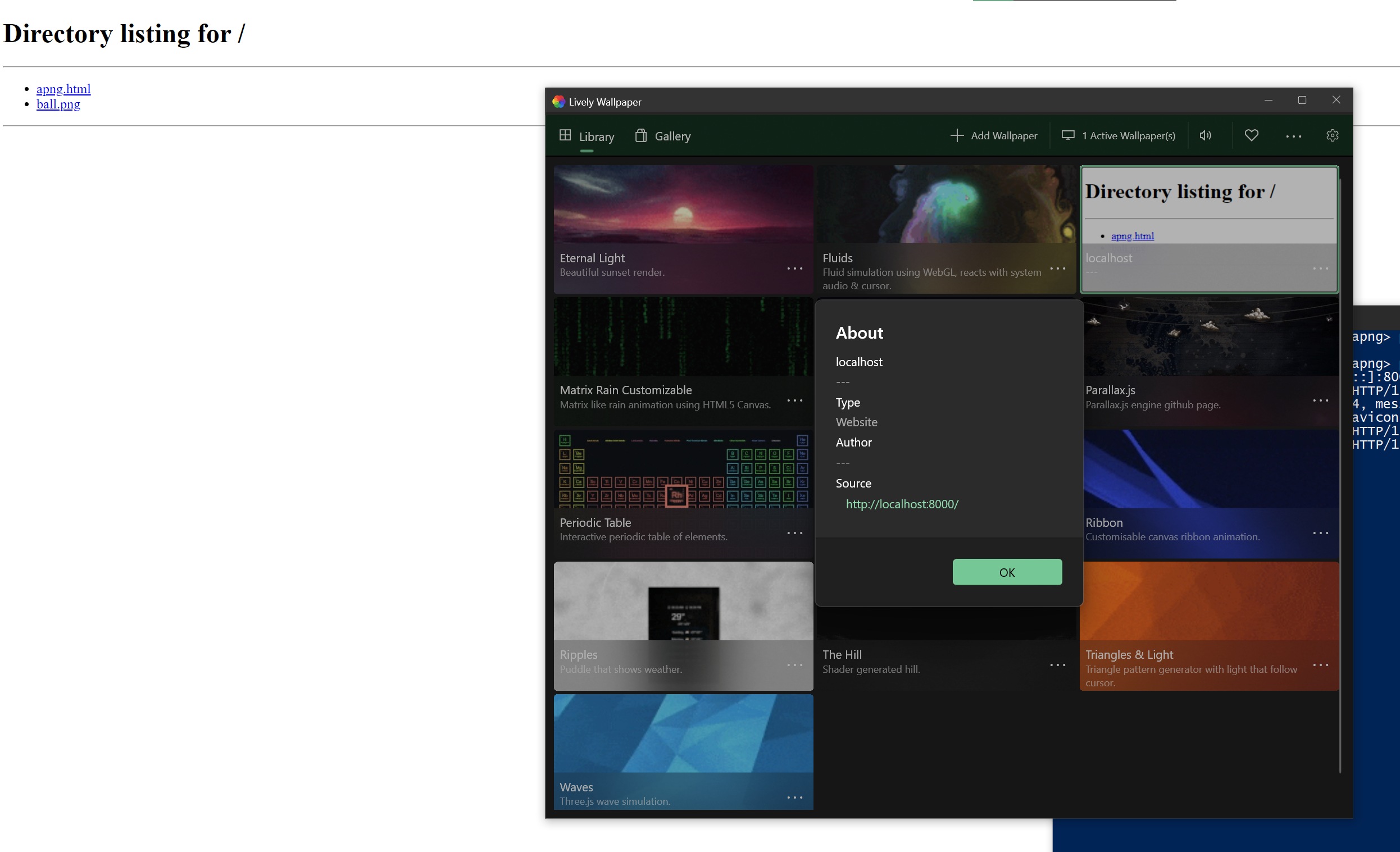The height and width of the screenshot is (852, 1400).
Task: Click the monitor icon beside Active Wallpaper(s)
Action: pos(1067,136)
